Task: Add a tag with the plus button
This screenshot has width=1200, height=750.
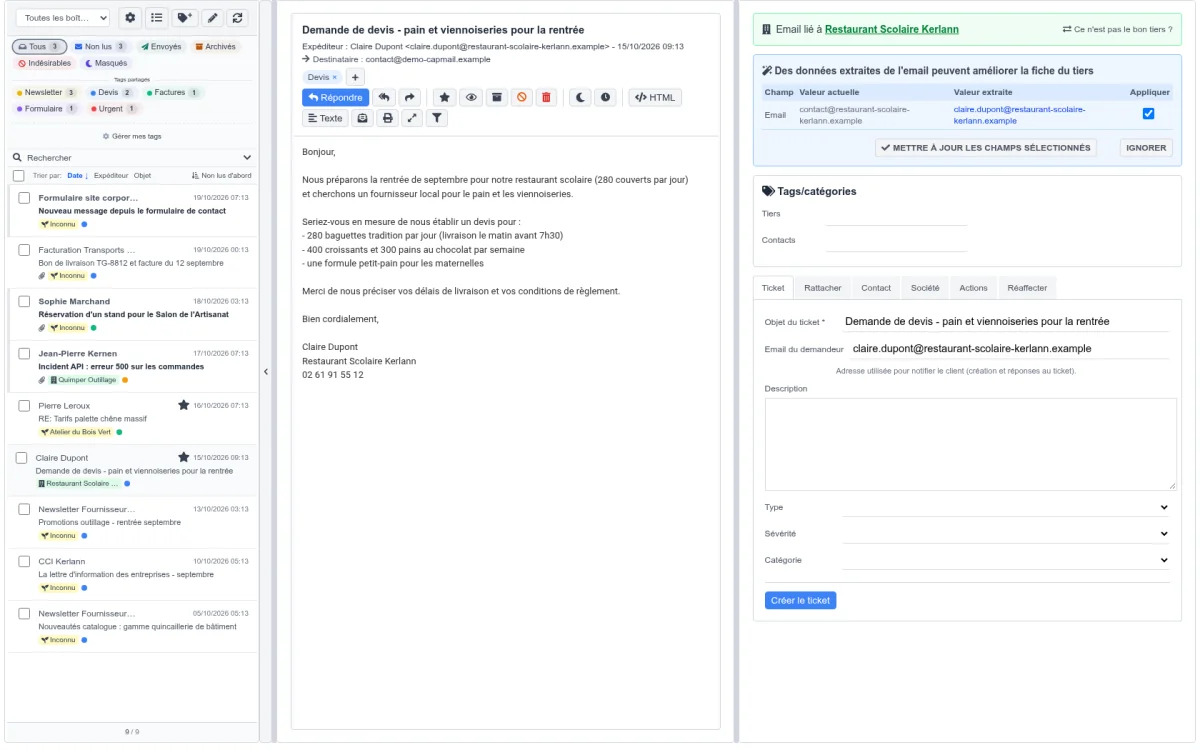Action: coord(356,77)
